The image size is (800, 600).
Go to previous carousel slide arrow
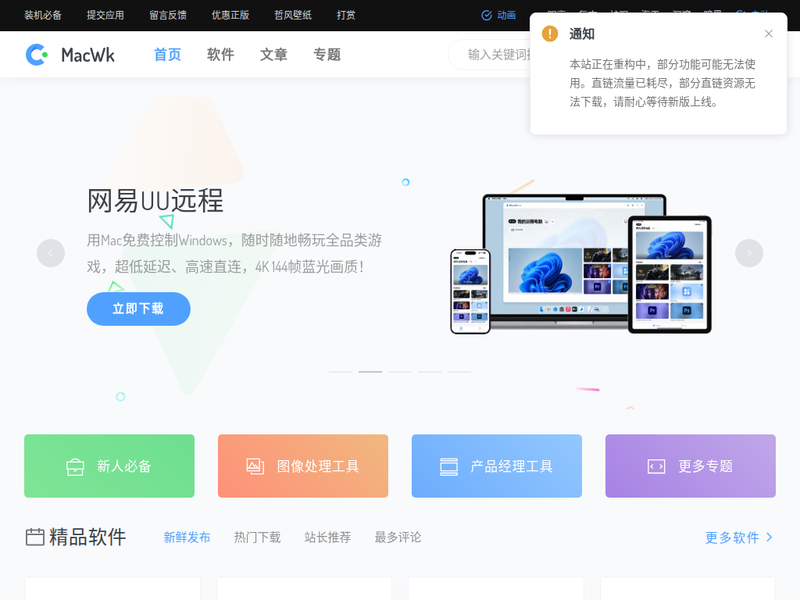51,253
